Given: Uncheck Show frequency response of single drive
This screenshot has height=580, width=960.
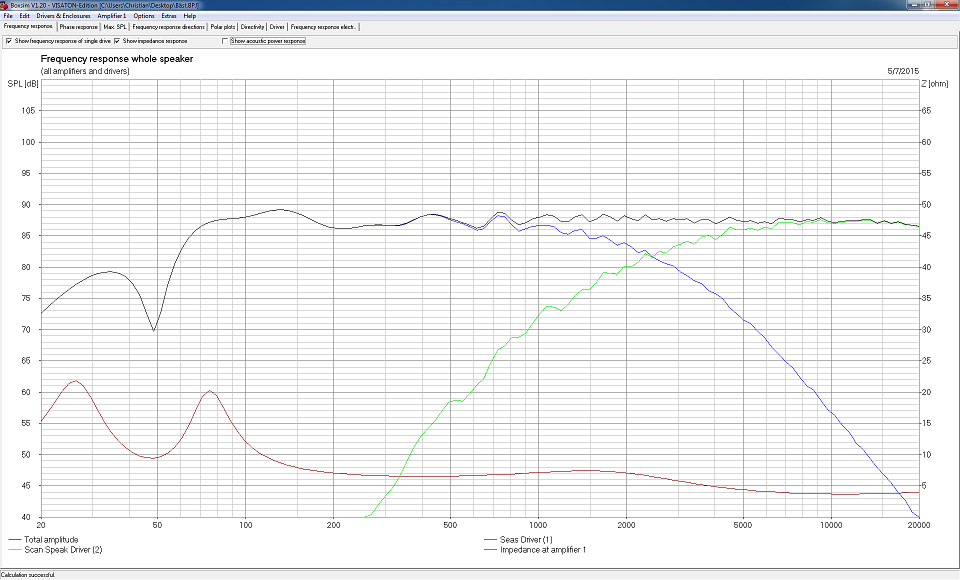Looking at the screenshot, I should [9, 41].
